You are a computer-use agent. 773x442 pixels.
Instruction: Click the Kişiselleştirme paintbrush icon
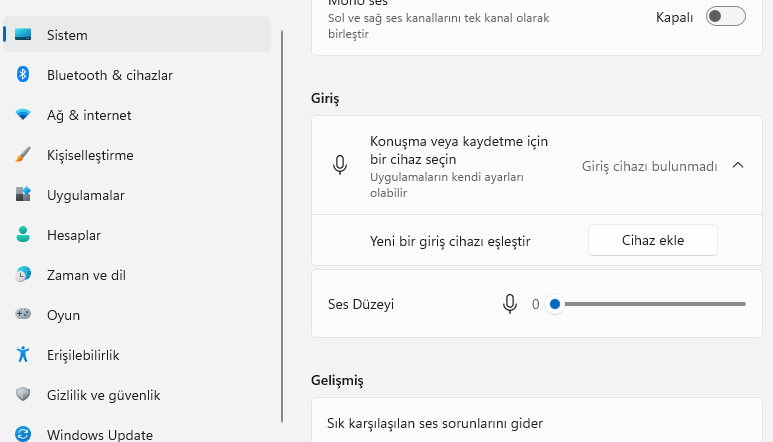23,155
